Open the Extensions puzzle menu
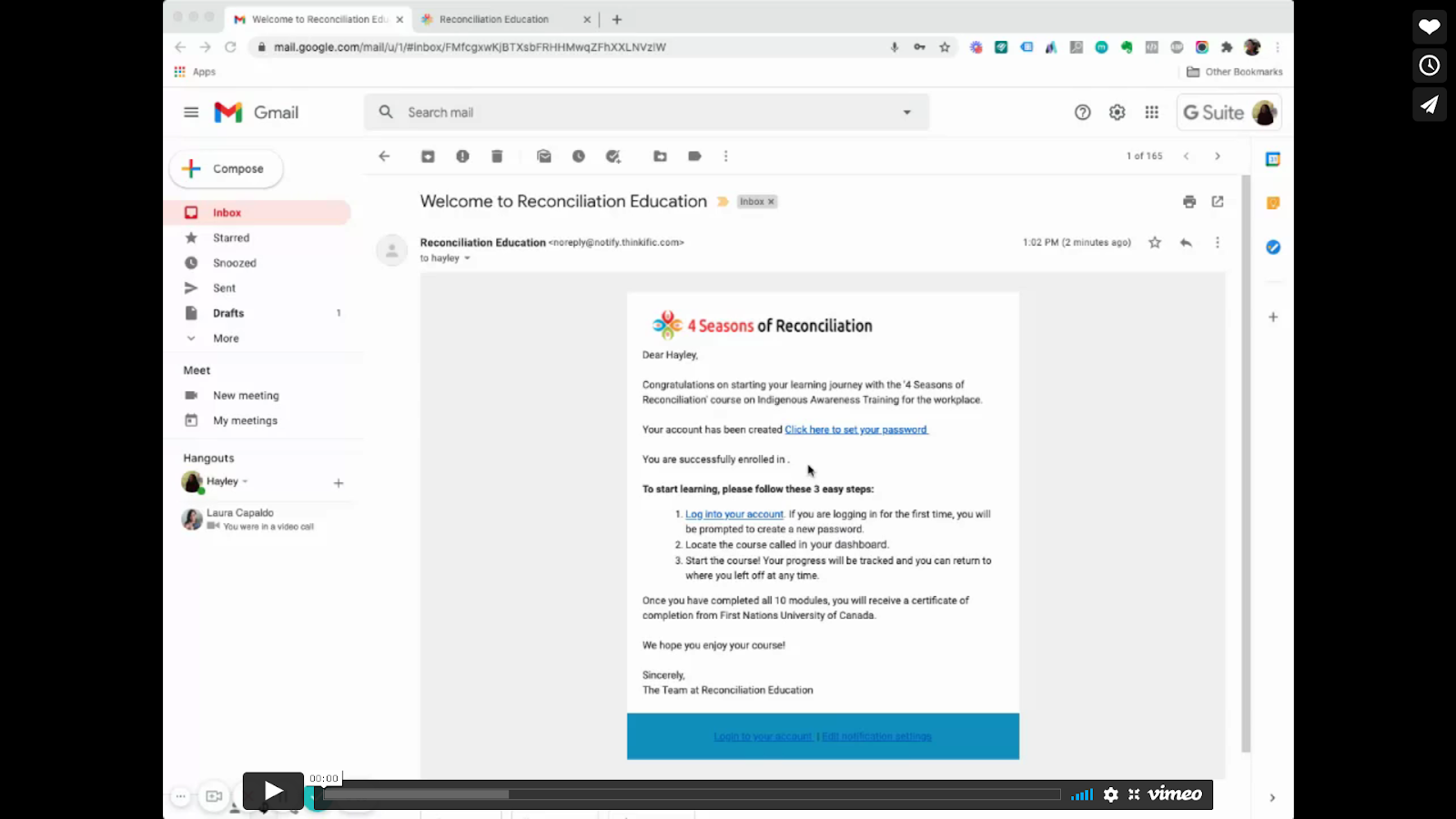The height and width of the screenshot is (819, 1456). click(1227, 47)
